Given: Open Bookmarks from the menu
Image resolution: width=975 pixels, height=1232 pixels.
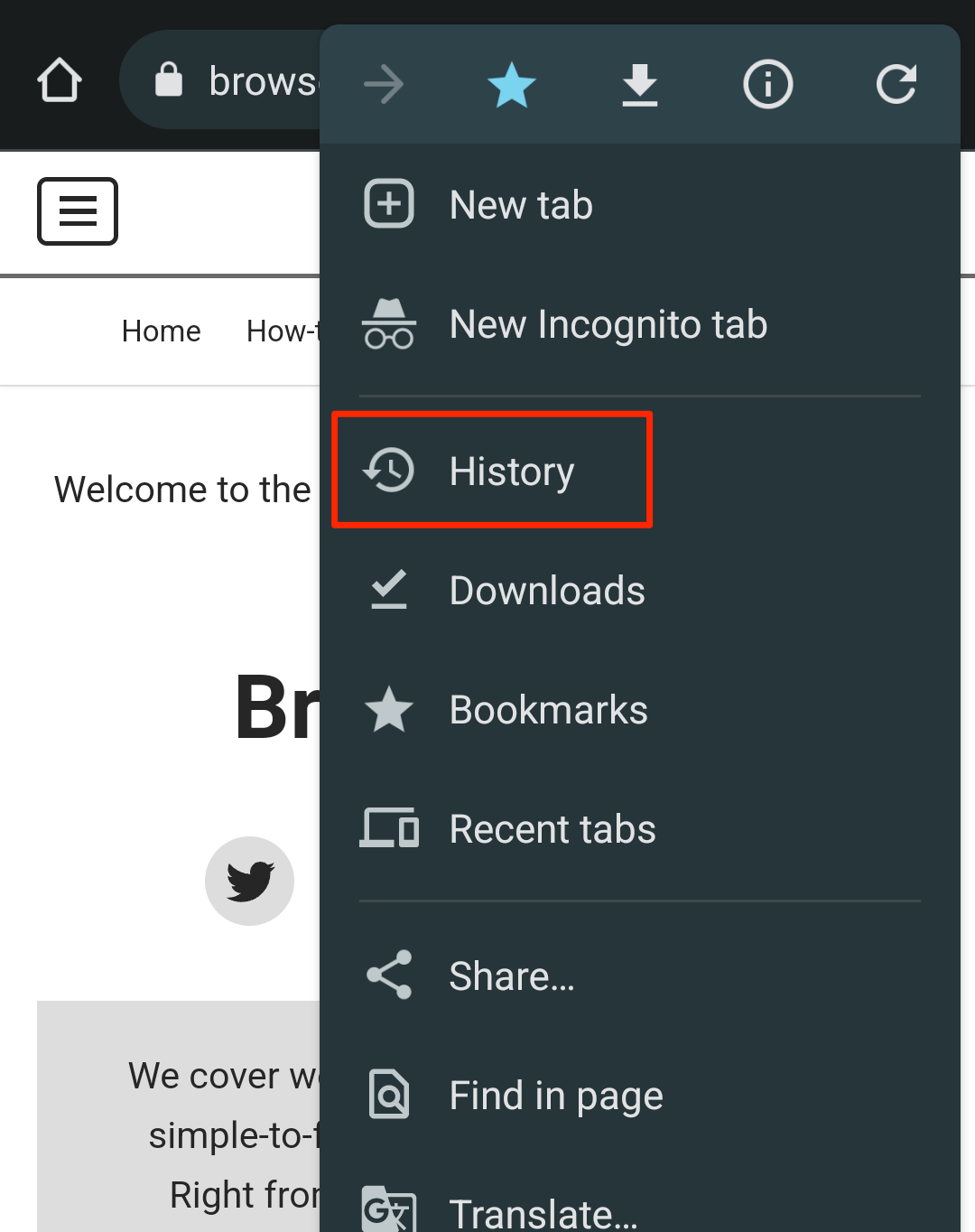Looking at the screenshot, I should pos(548,710).
